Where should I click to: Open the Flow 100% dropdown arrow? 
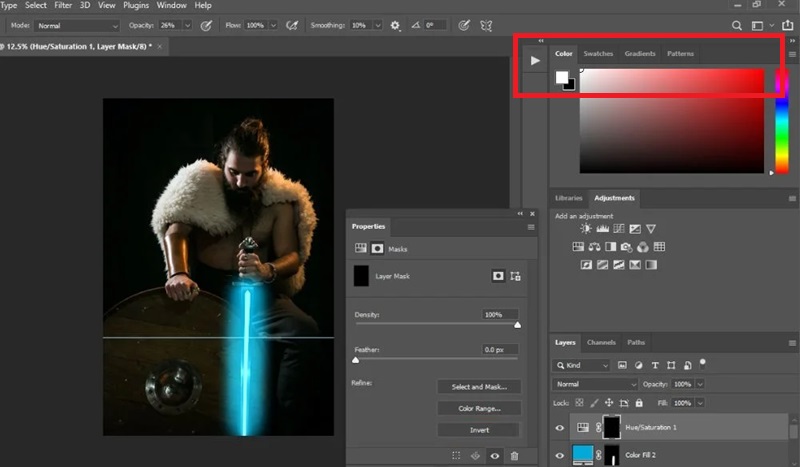coord(273,26)
